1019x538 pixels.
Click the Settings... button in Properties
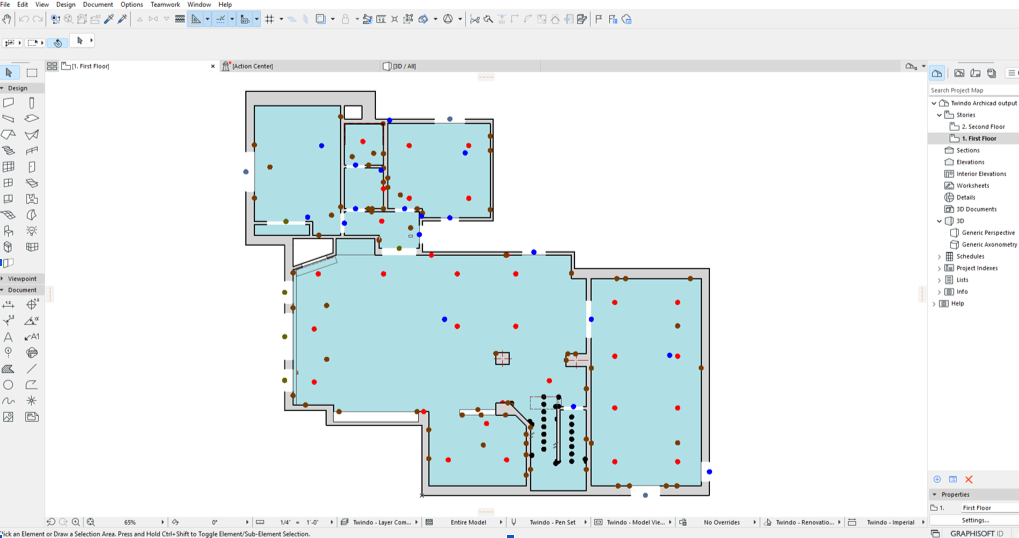tap(975, 520)
